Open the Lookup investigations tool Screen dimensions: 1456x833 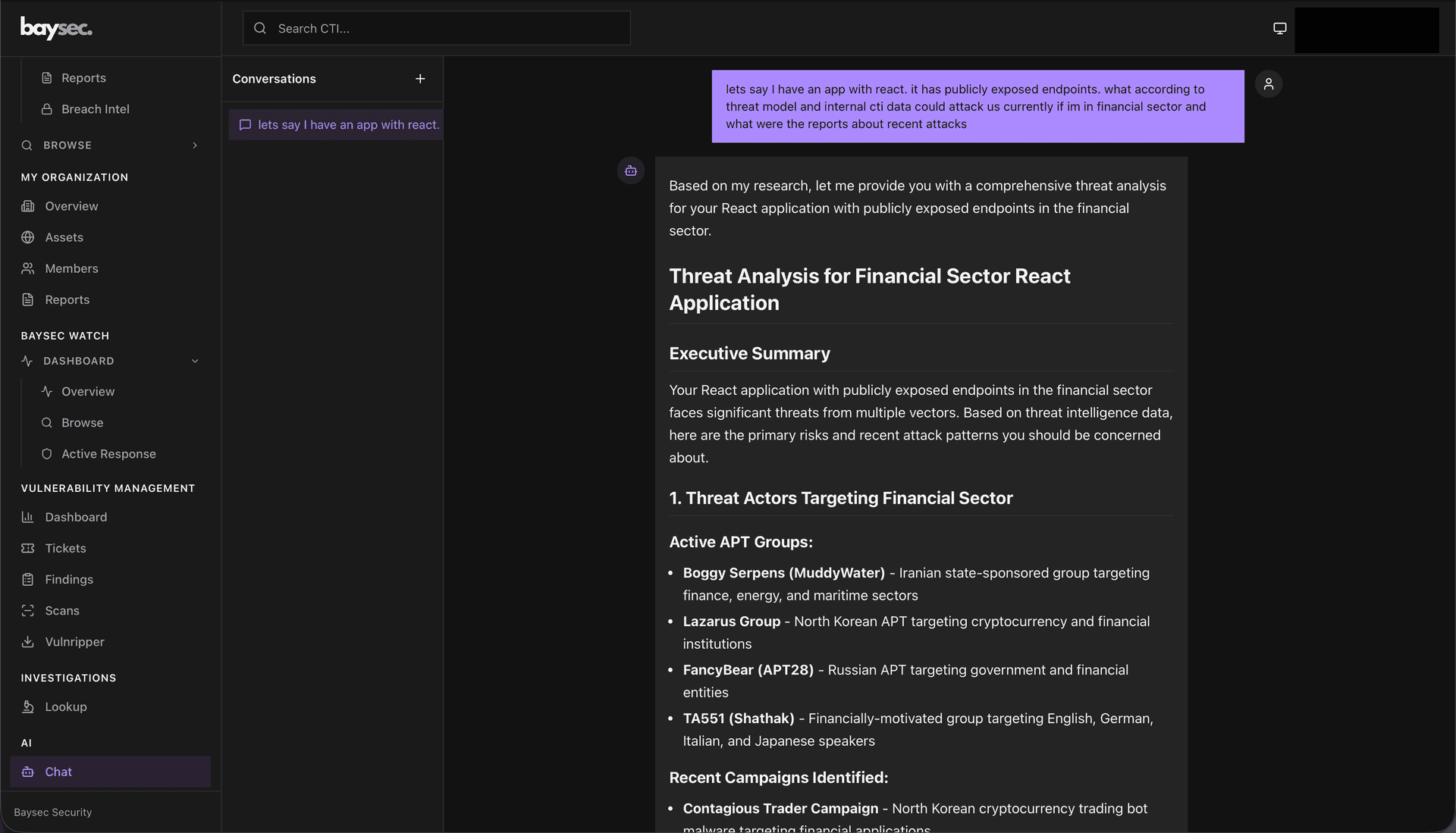[65, 707]
